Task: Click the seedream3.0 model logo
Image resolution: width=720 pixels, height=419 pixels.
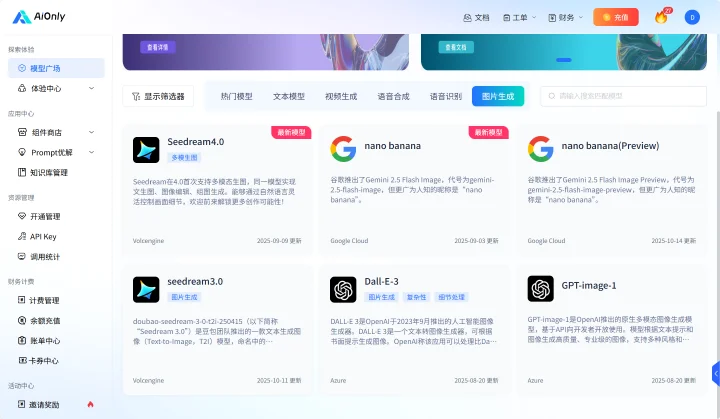Action: click(146, 289)
